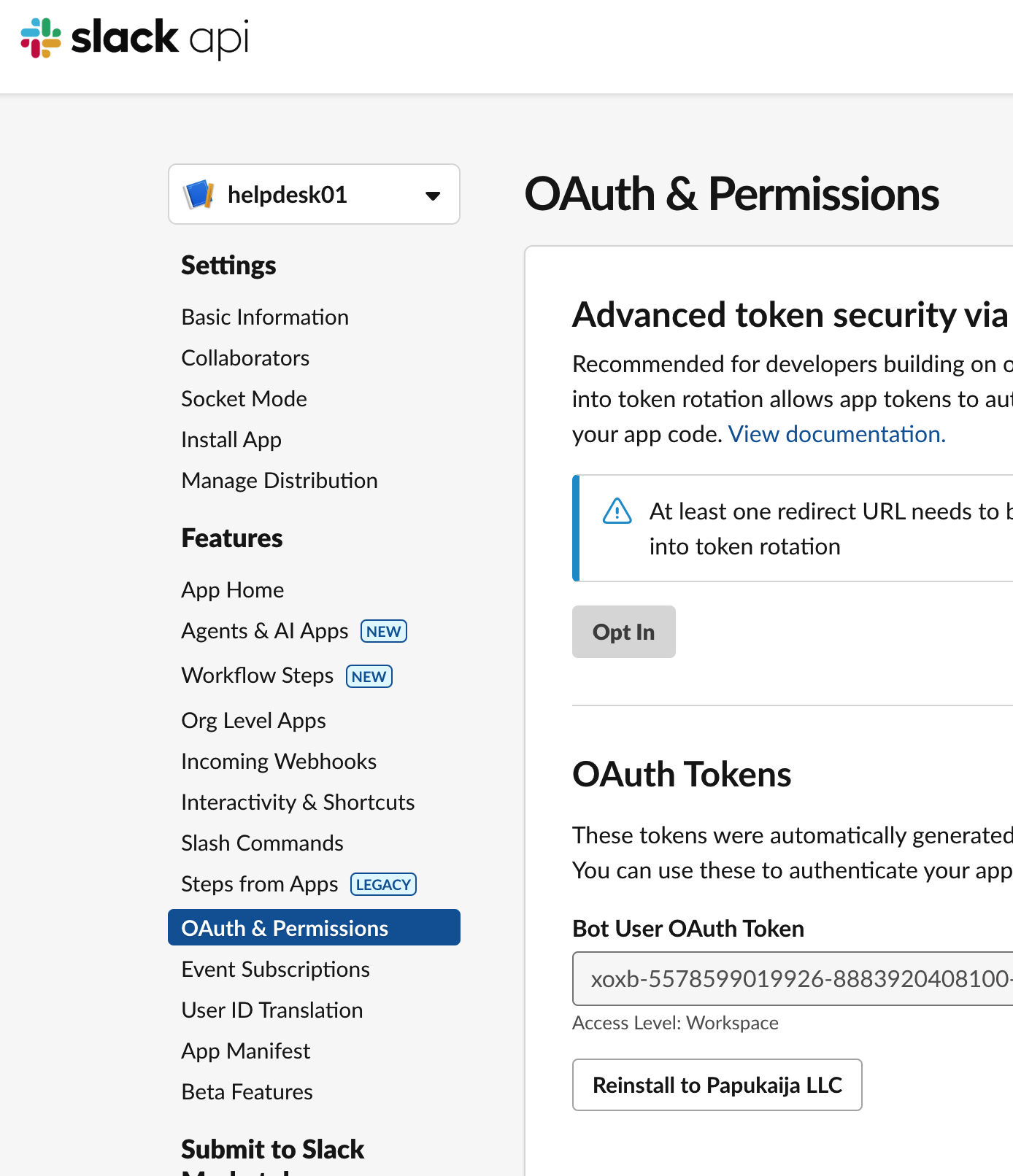Click the Bot User OAuth Token field

(x=793, y=979)
